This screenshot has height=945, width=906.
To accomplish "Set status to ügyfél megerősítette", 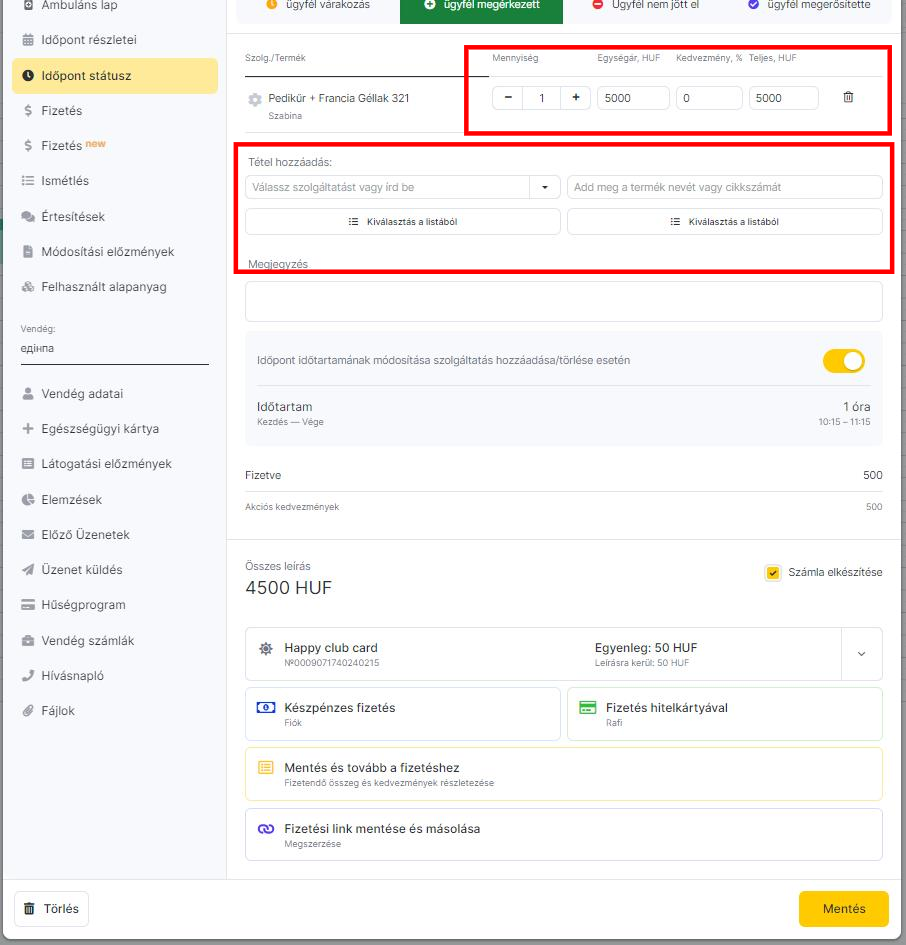I will click(808, 5).
